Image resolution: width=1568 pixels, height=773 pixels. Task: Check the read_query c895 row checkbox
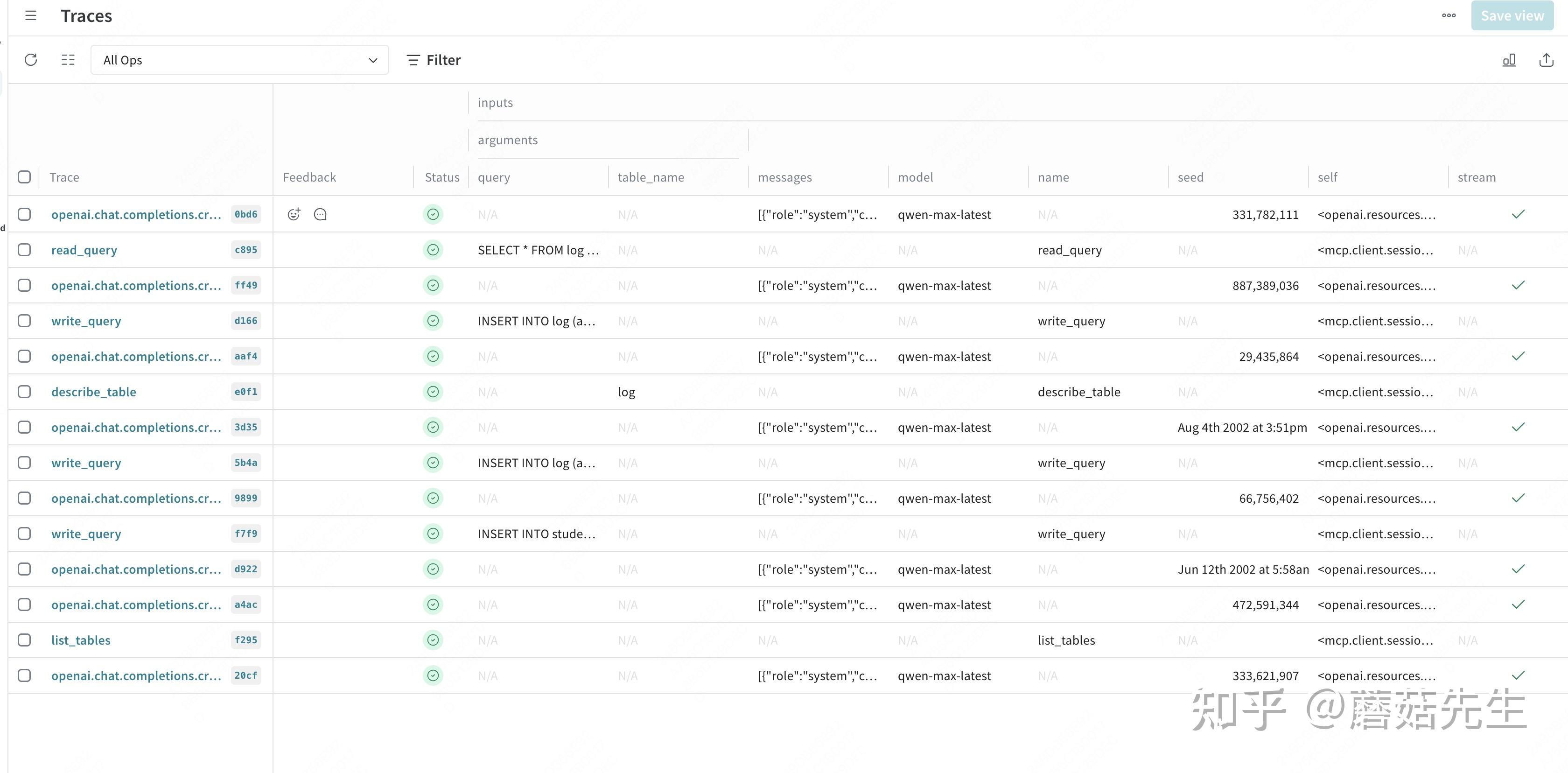click(x=24, y=250)
